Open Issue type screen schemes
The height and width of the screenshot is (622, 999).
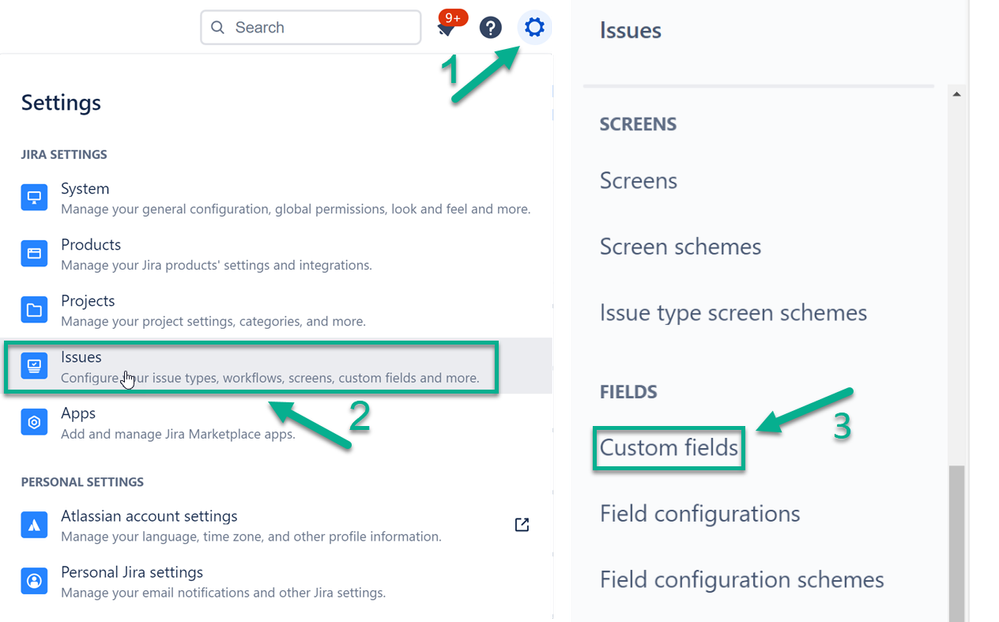[x=733, y=313]
